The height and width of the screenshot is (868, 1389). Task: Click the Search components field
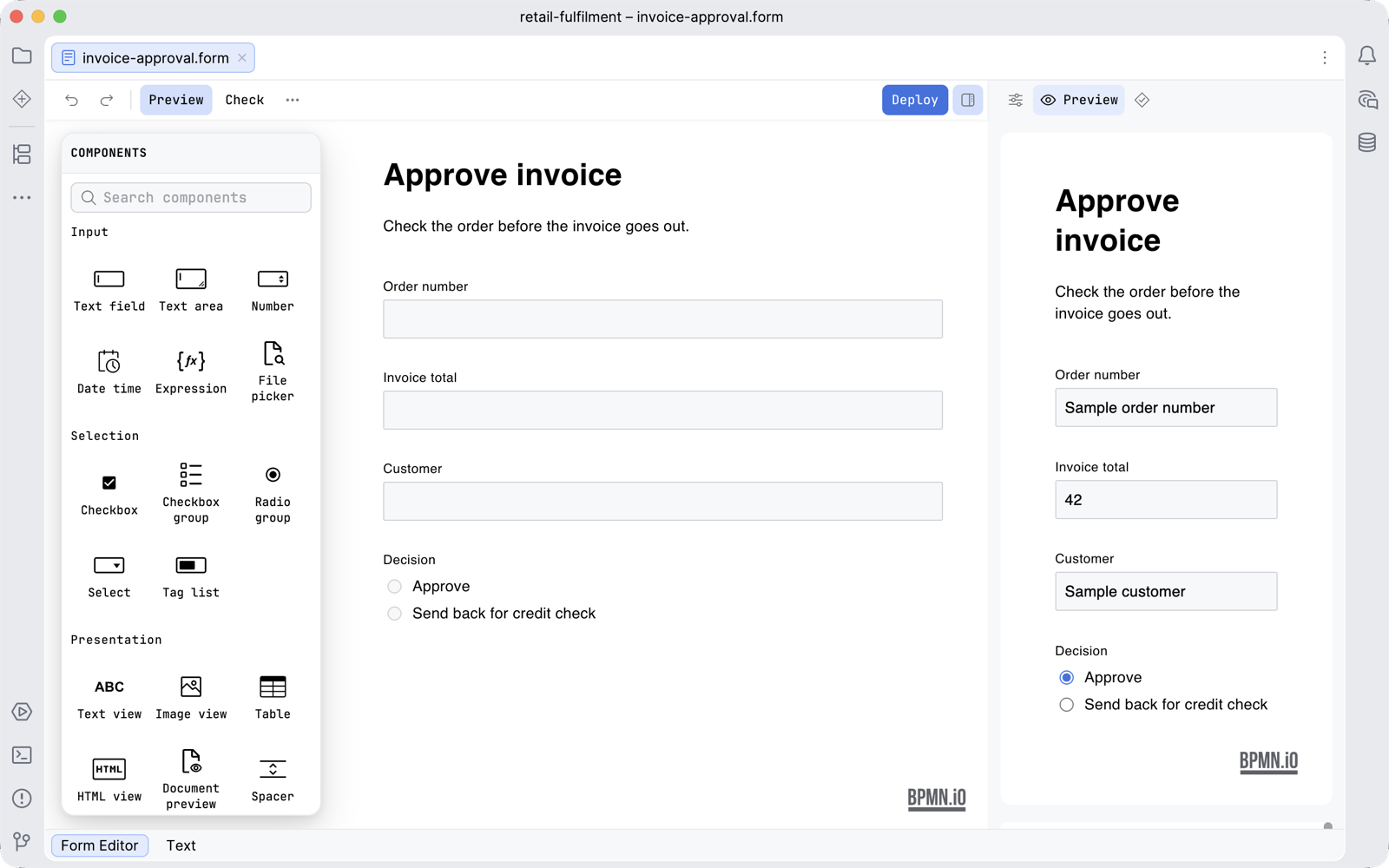191,198
